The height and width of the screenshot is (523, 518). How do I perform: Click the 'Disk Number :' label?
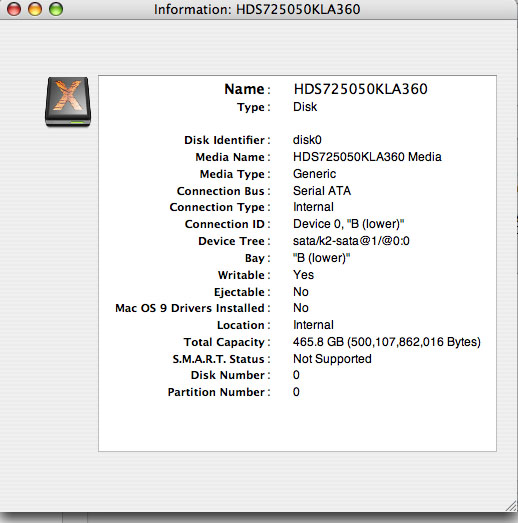click(230, 375)
